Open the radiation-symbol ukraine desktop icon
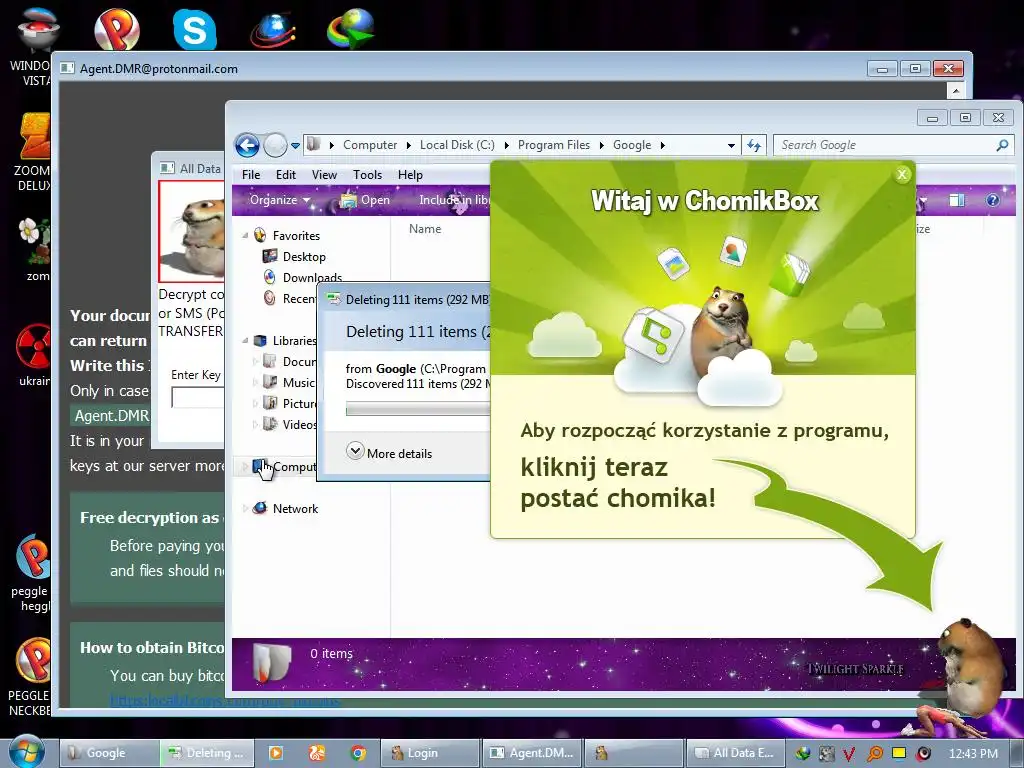Viewport: 1024px width, 768px height. (34, 353)
